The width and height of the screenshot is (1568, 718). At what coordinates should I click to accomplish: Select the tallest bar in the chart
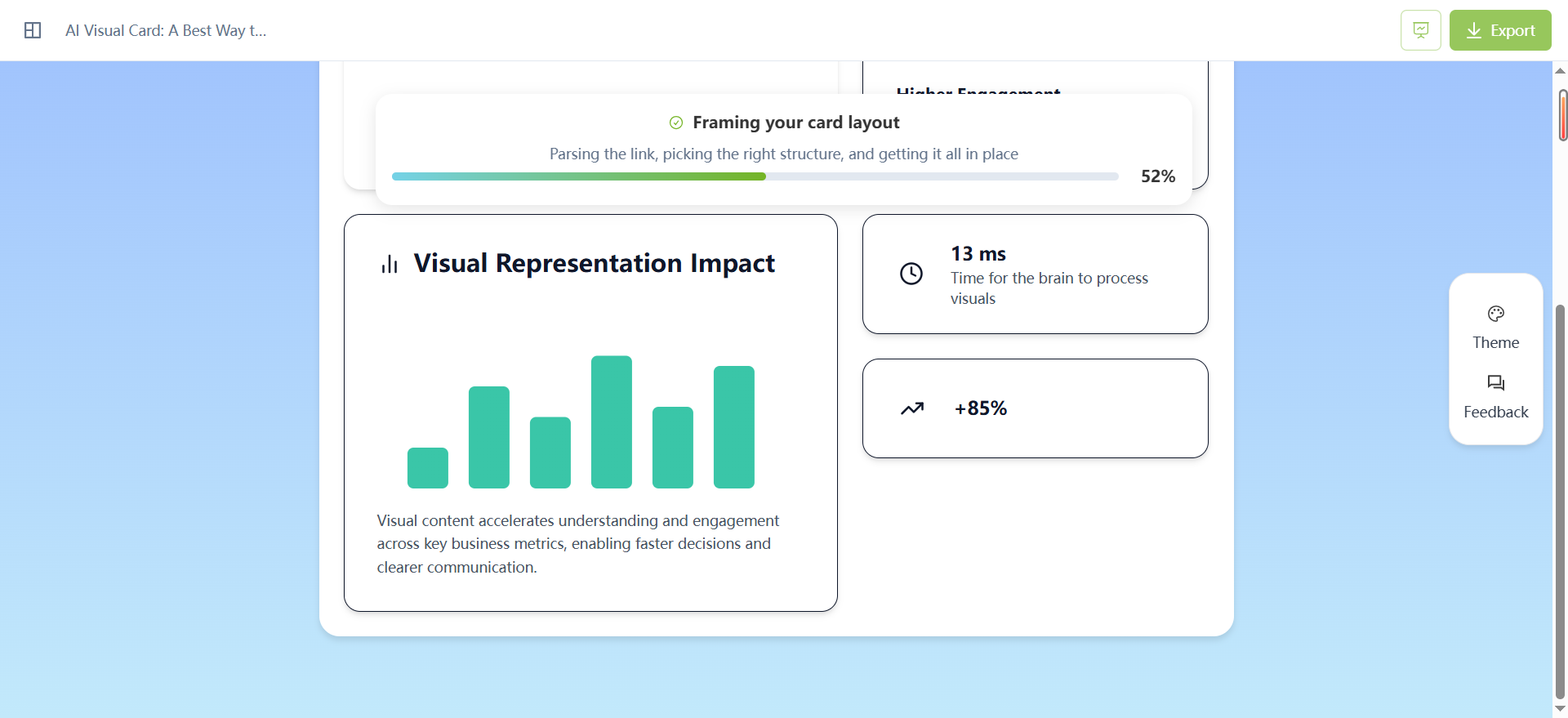coord(611,421)
